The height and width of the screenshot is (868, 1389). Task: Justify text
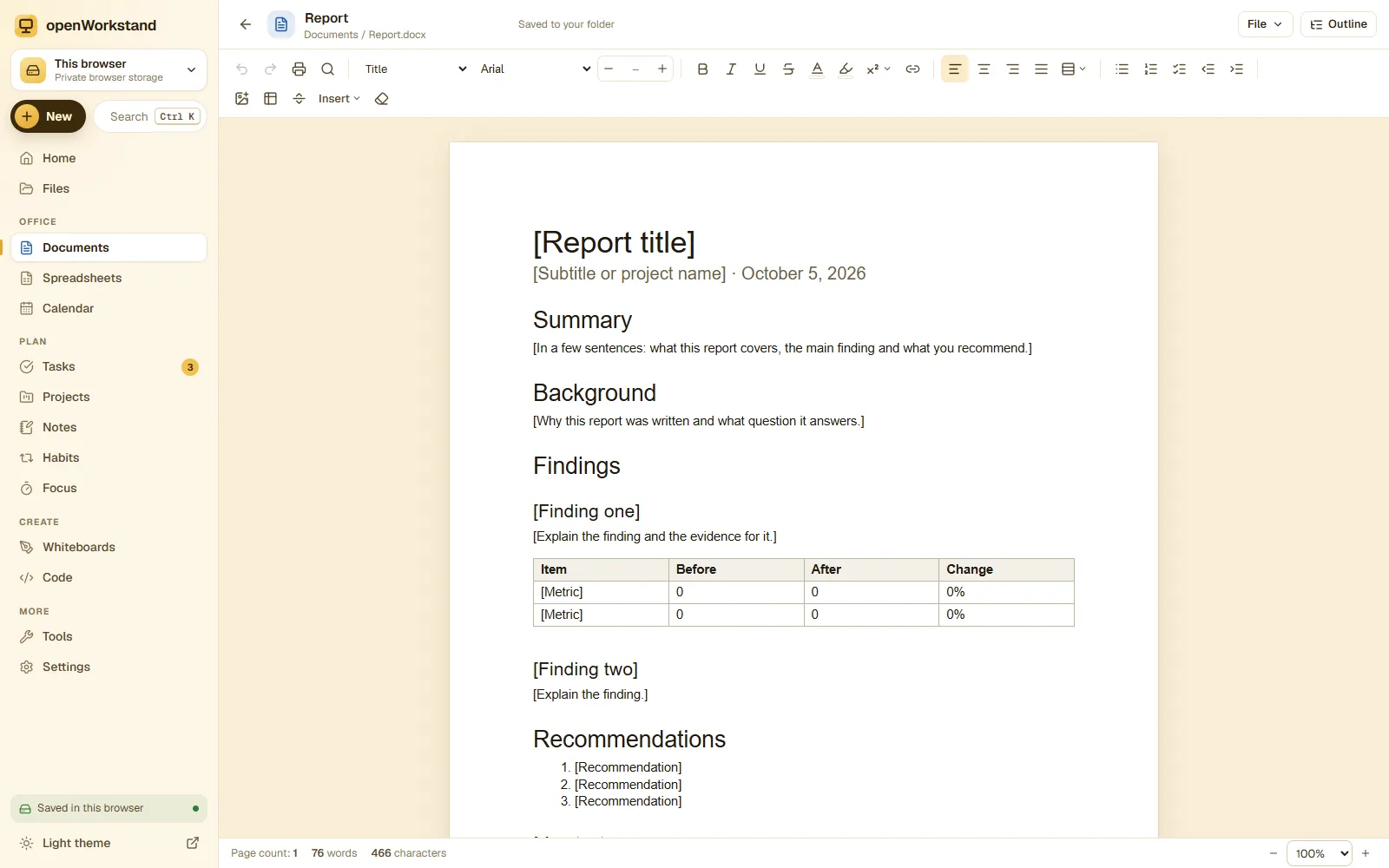1041,69
